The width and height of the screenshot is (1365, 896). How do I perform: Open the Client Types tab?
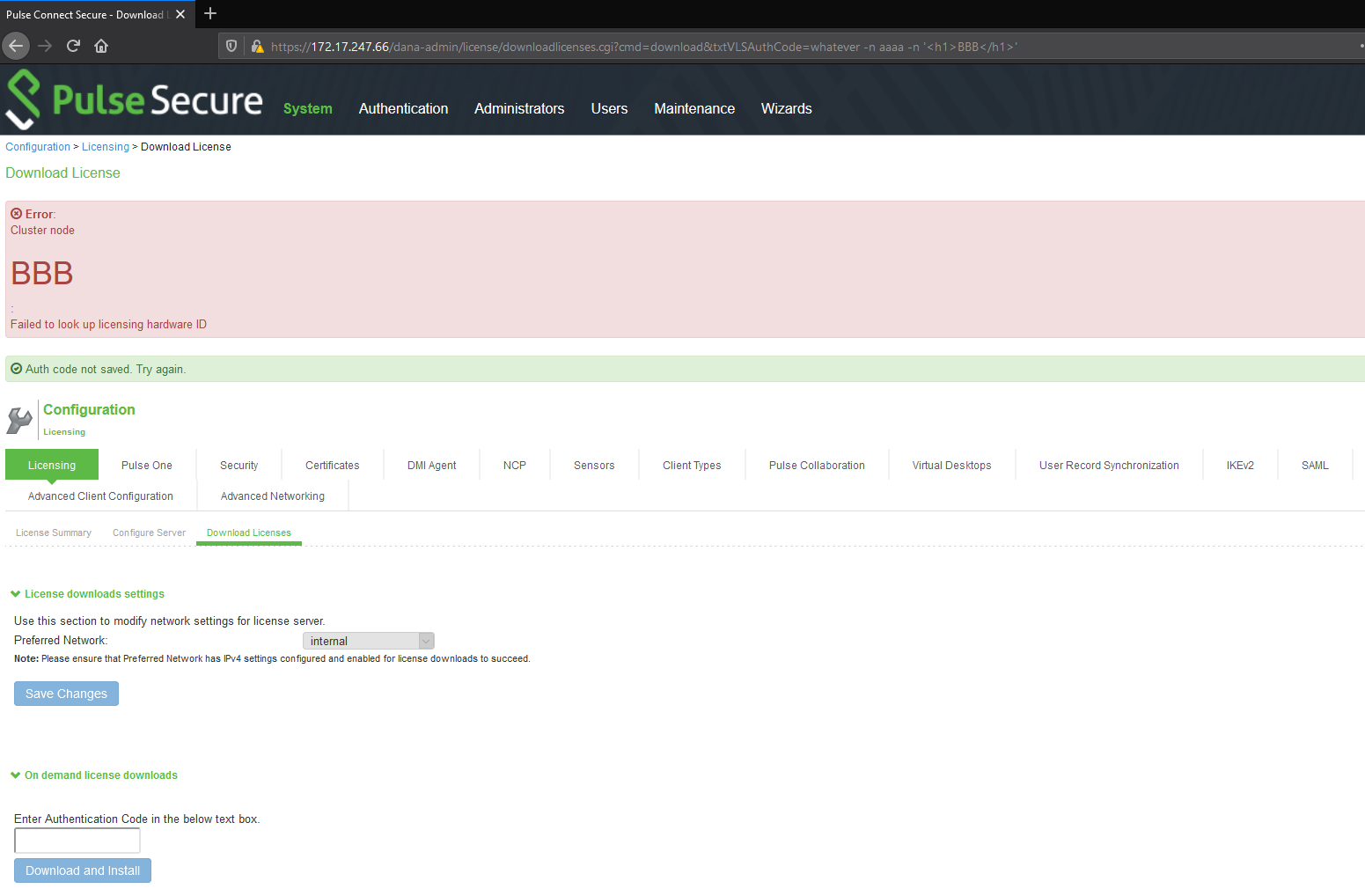(692, 465)
